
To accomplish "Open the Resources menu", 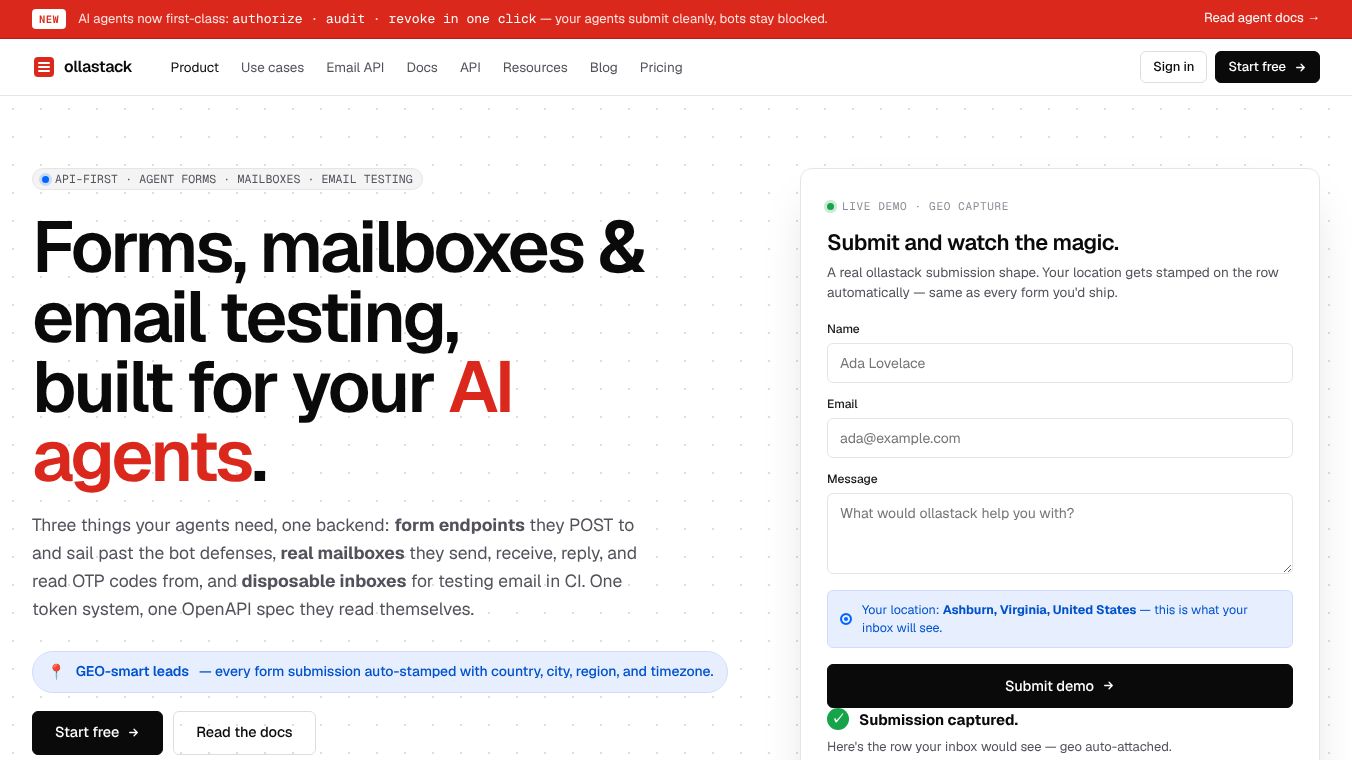I will point(535,67).
